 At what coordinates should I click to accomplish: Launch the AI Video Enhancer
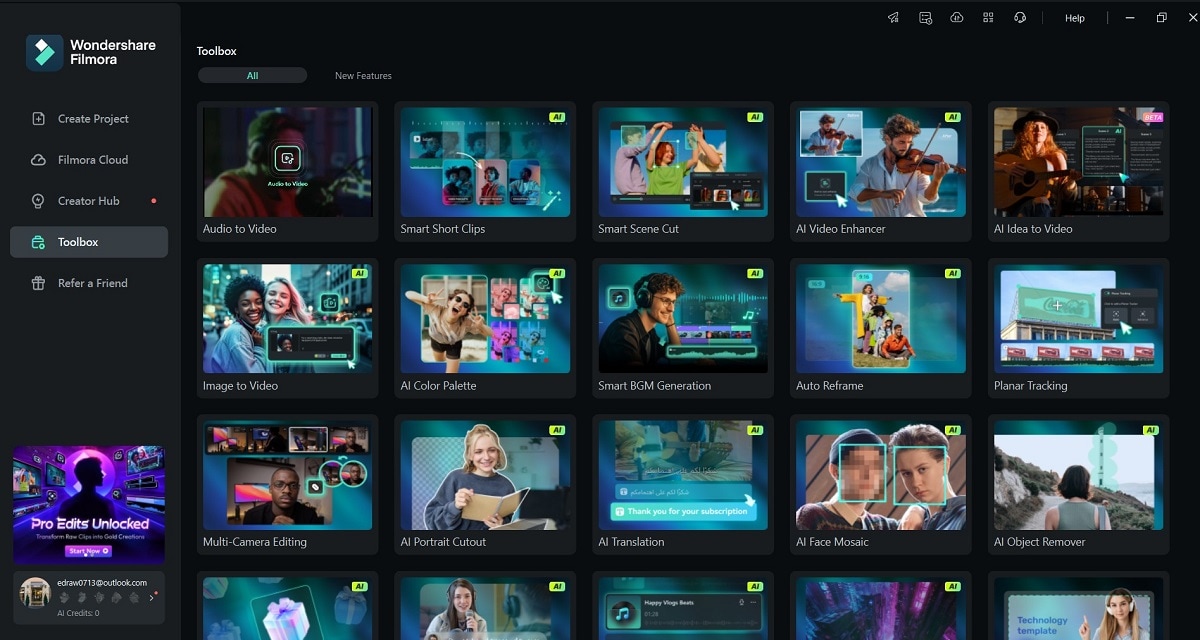tap(881, 171)
